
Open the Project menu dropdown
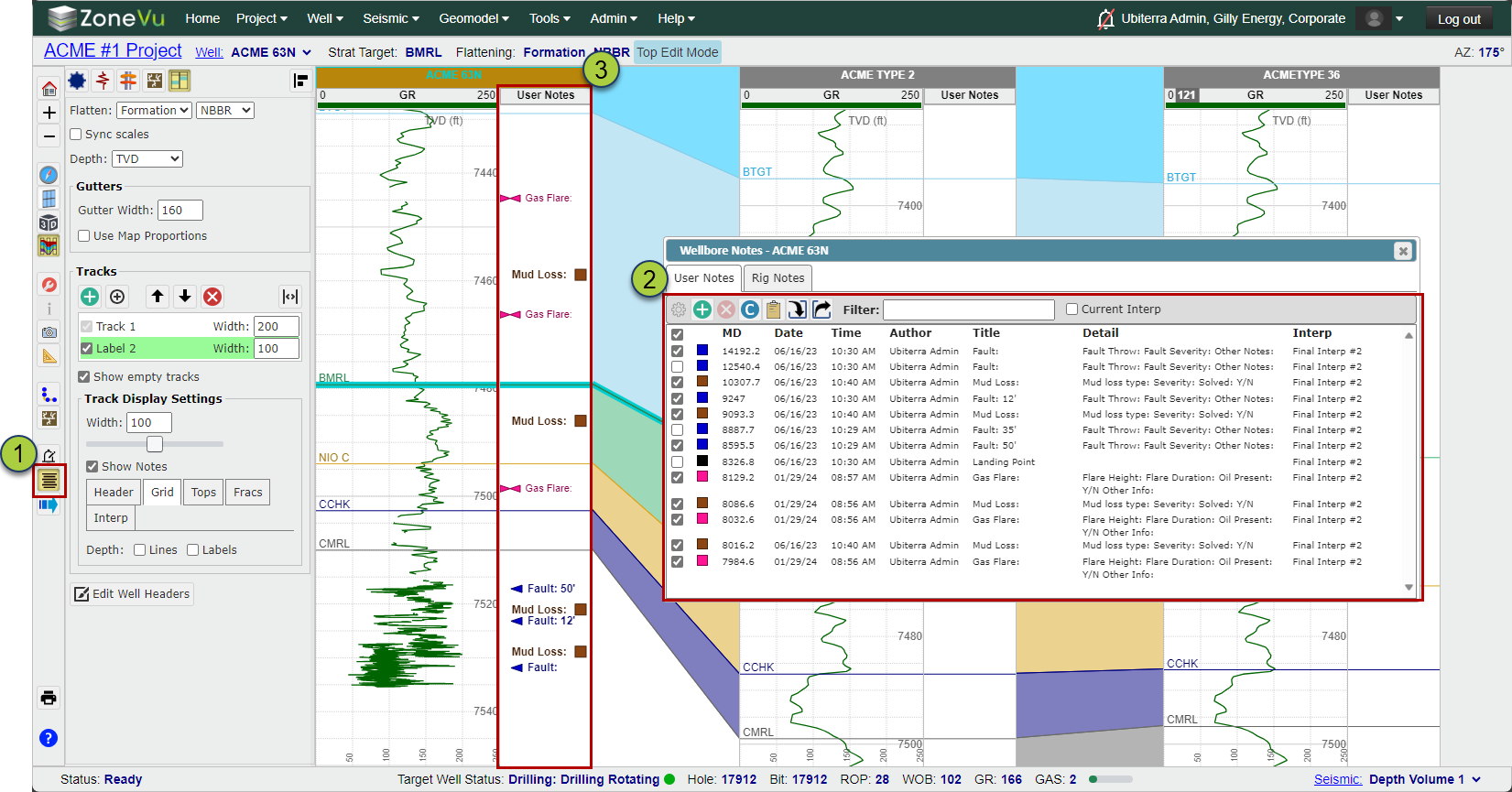pyautogui.click(x=262, y=18)
